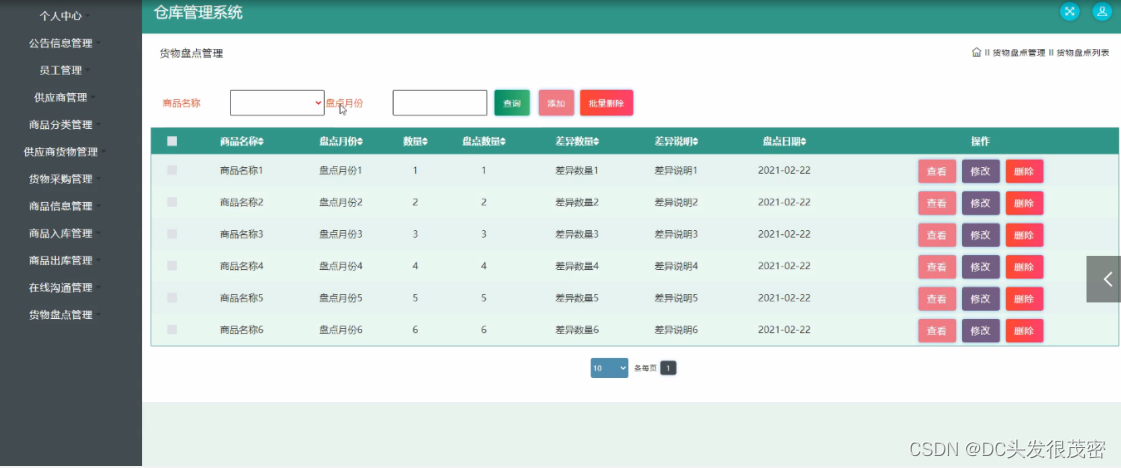Screen dimensions: 1121x468
Task: Sort by 商品名称 column arrows
Action: pyautogui.click(x=261, y=141)
